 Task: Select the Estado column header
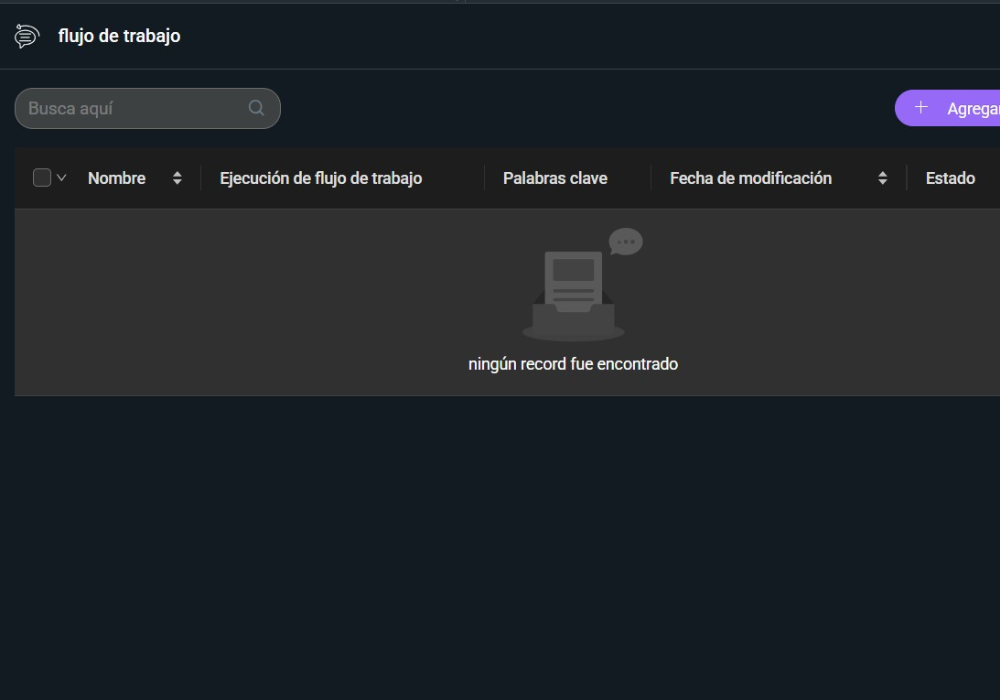[950, 178]
